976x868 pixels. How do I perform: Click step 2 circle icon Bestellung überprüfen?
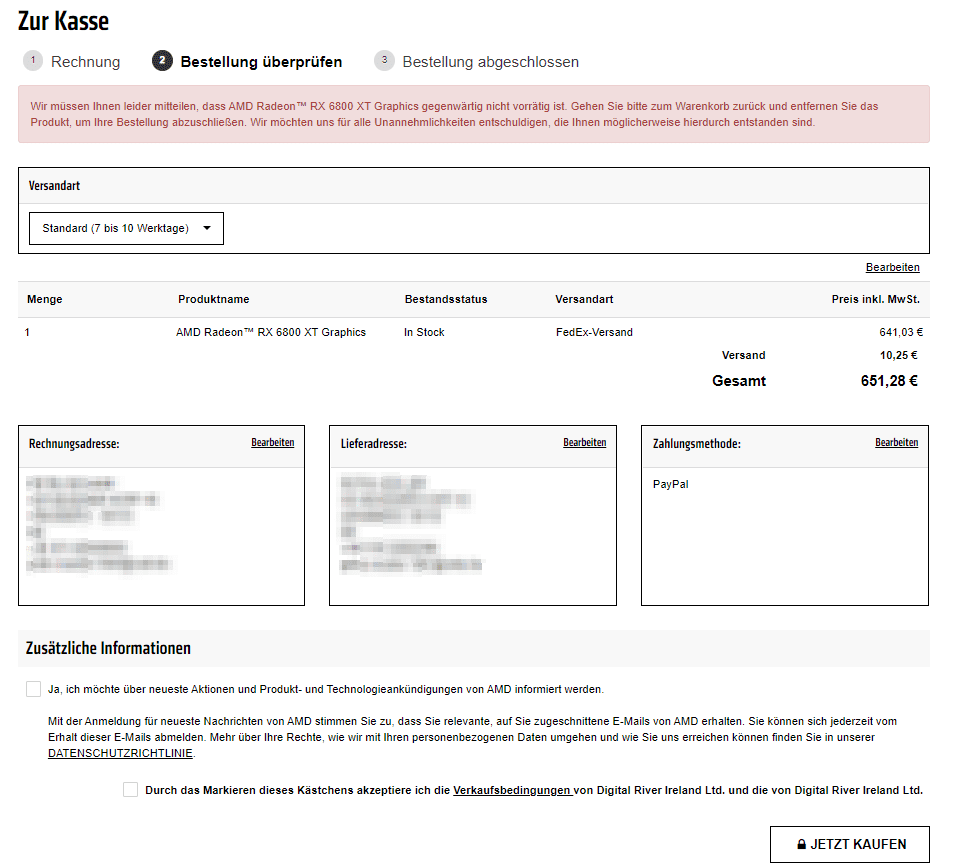coord(162,61)
